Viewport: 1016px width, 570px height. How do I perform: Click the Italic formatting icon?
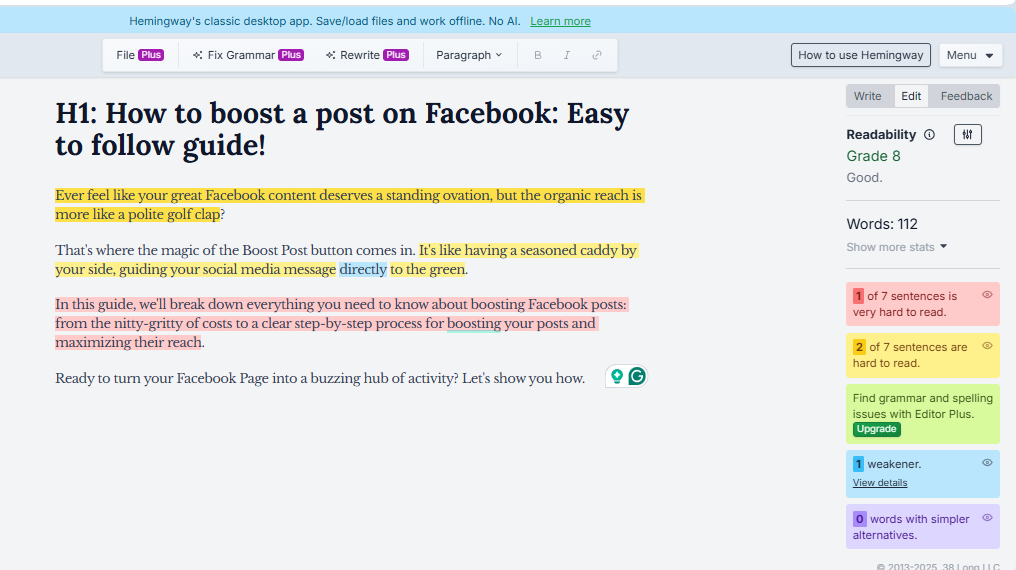(x=566, y=55)
